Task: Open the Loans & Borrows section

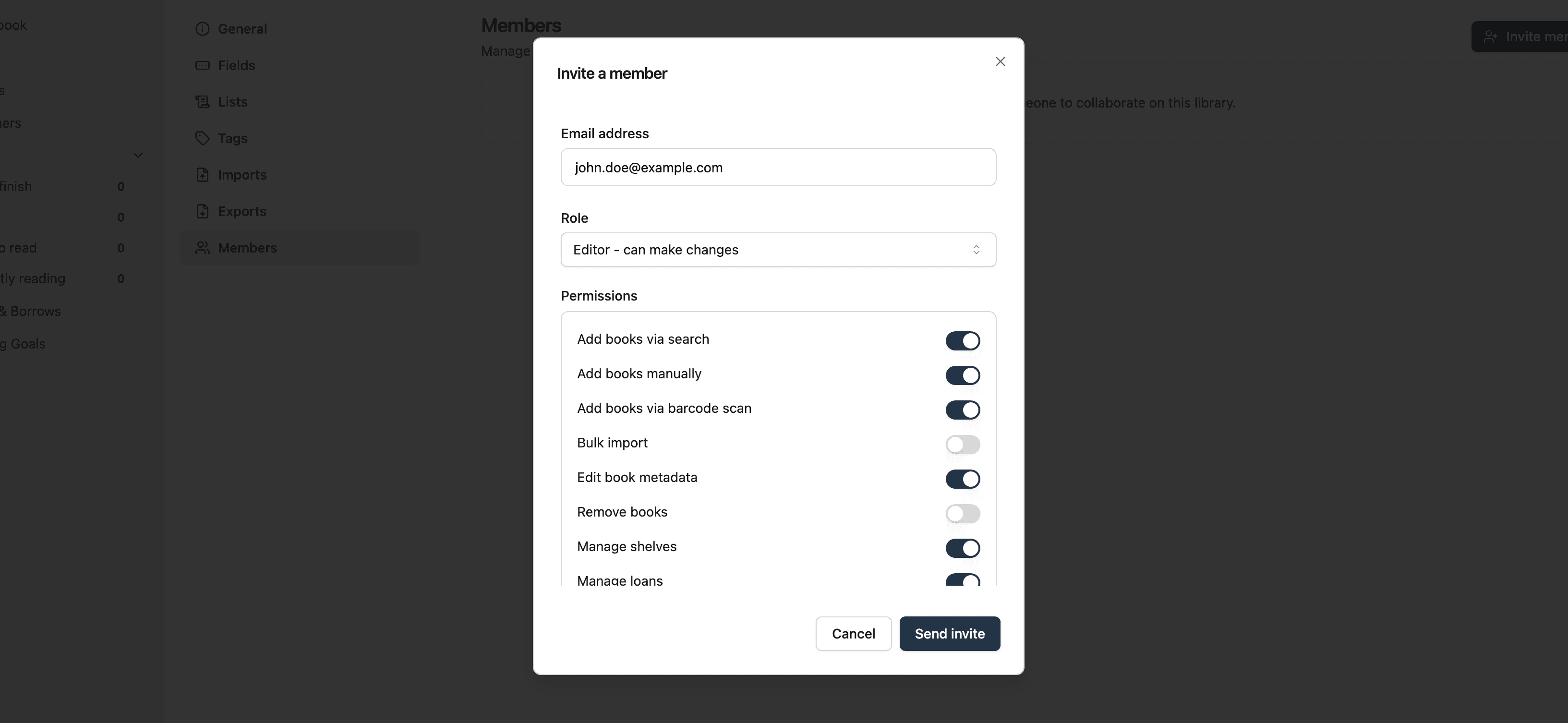Action: click(x=30, y=311)
